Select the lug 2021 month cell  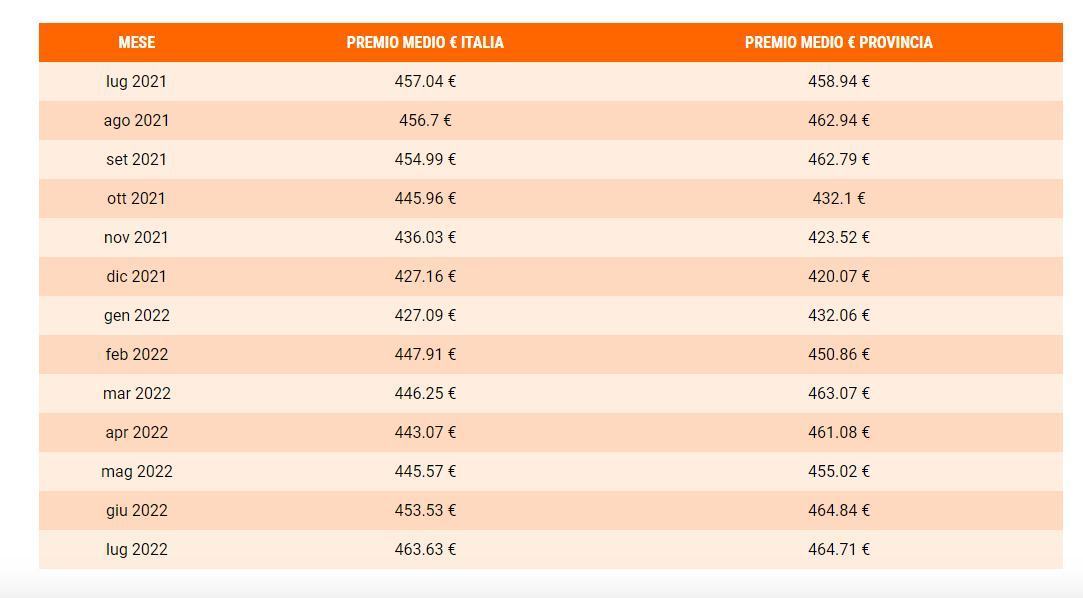tap(136, 81)
